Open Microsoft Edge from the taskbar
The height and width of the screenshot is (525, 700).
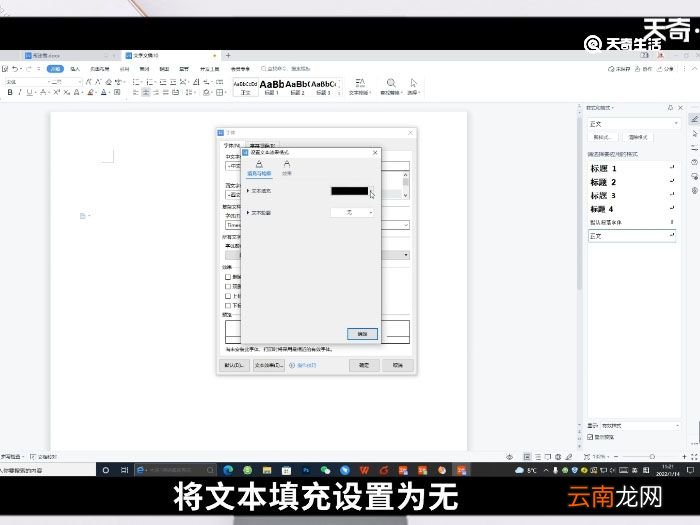(228, 470)
